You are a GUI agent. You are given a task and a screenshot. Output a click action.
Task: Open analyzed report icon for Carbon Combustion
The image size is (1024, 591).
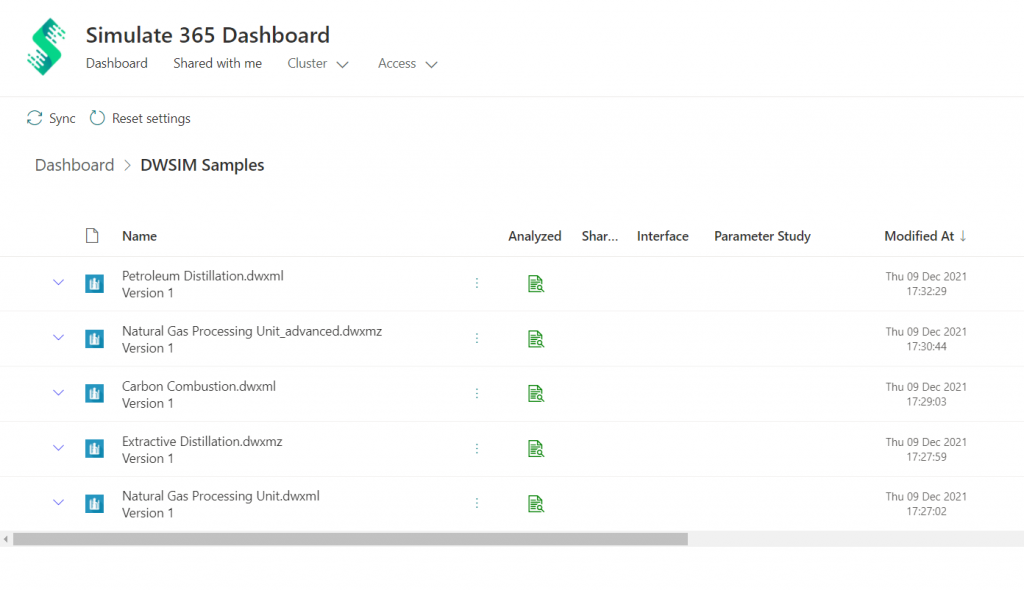(x=536, y=394)
